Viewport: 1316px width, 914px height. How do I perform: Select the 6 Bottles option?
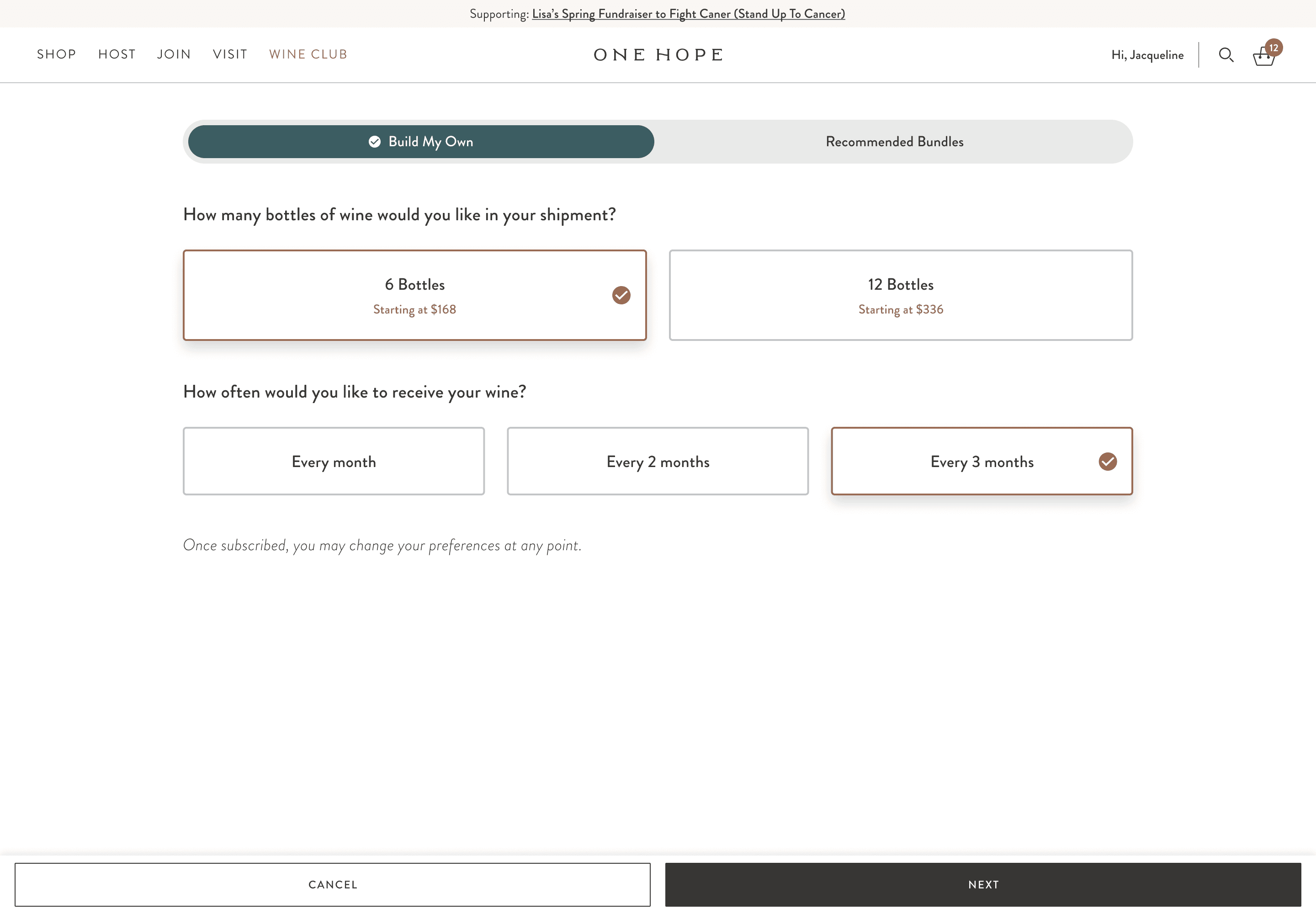click(414, 295)
